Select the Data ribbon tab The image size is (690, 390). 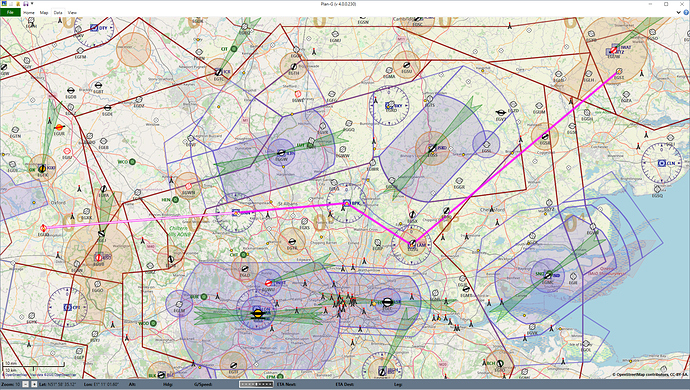tap(58, 12)
